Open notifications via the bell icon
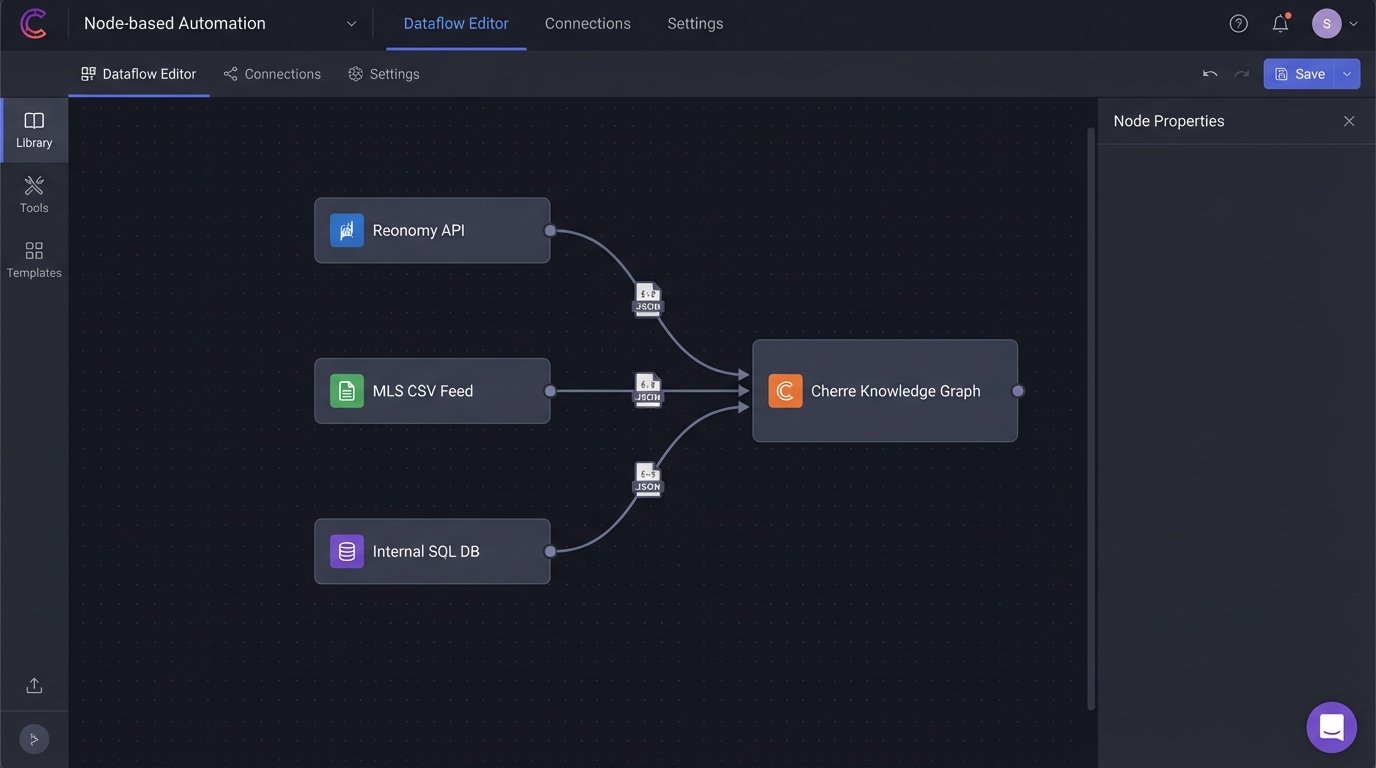This screenshot has width=1376, height=768. point(1279,22)
